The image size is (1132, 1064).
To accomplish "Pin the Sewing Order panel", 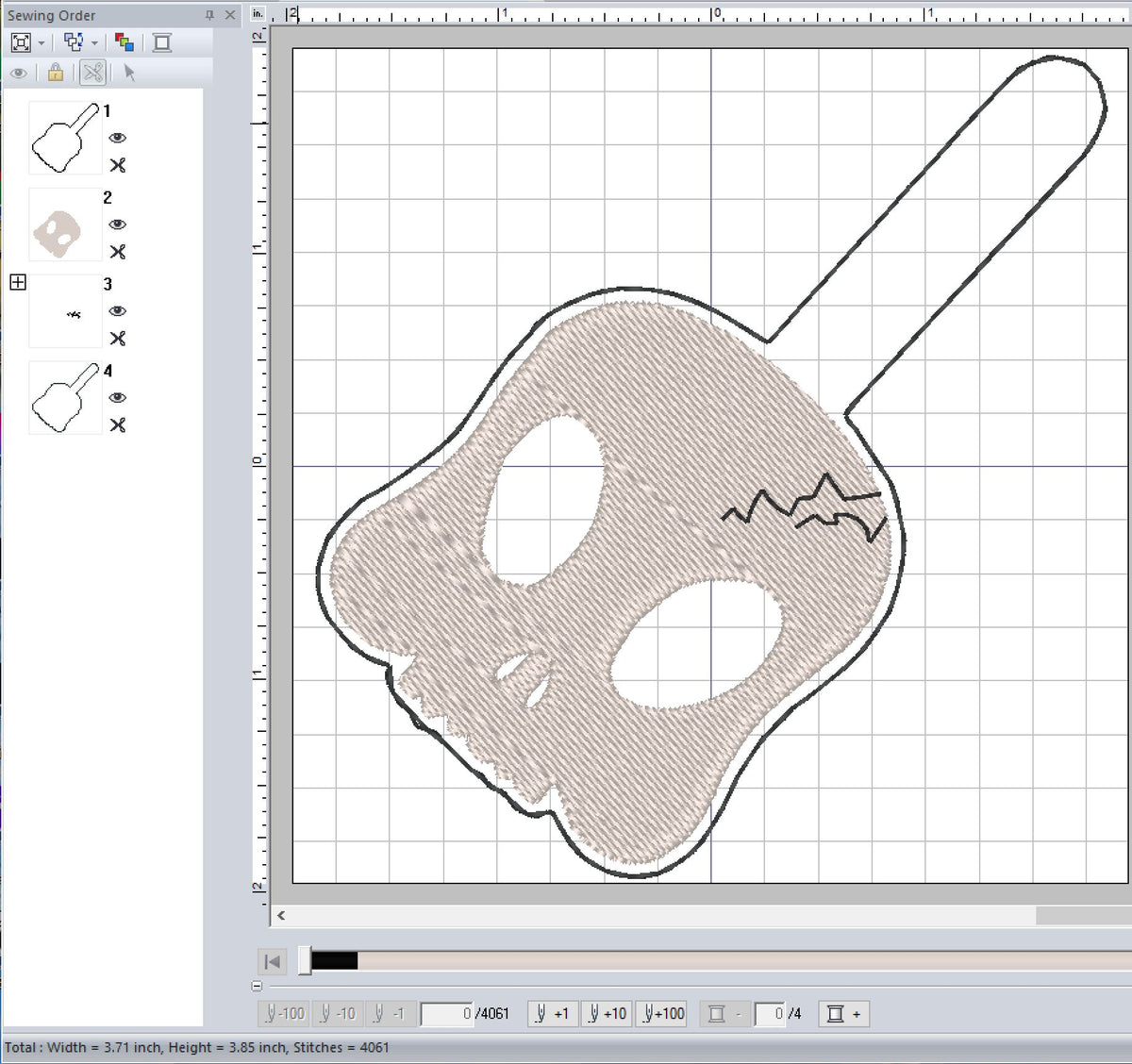I will tap(209, 15).
